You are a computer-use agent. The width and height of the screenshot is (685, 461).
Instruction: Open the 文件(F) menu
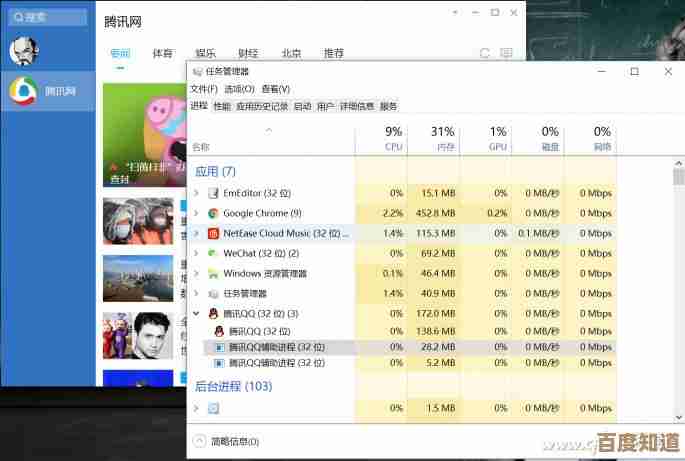coord(204,89)
